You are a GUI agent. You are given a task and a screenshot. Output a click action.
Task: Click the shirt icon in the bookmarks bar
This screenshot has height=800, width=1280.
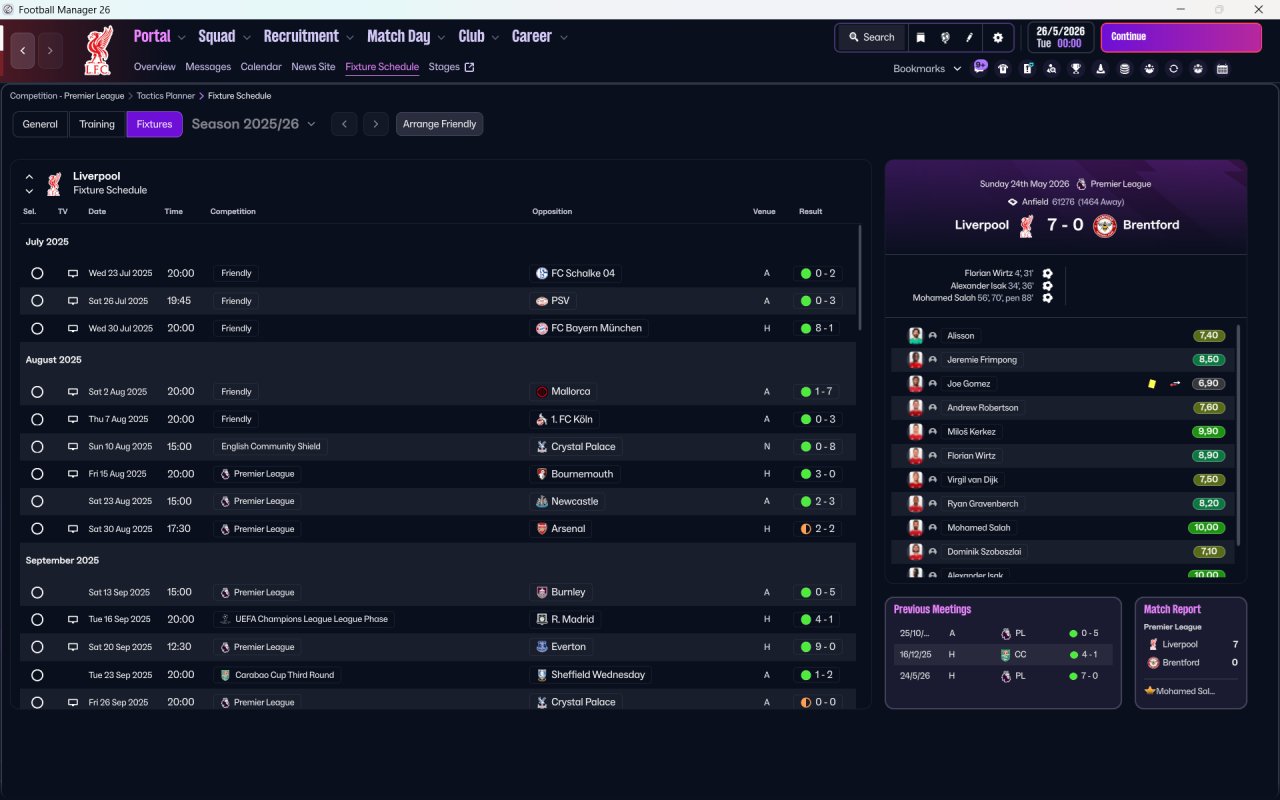click(x=1003, y=69)
